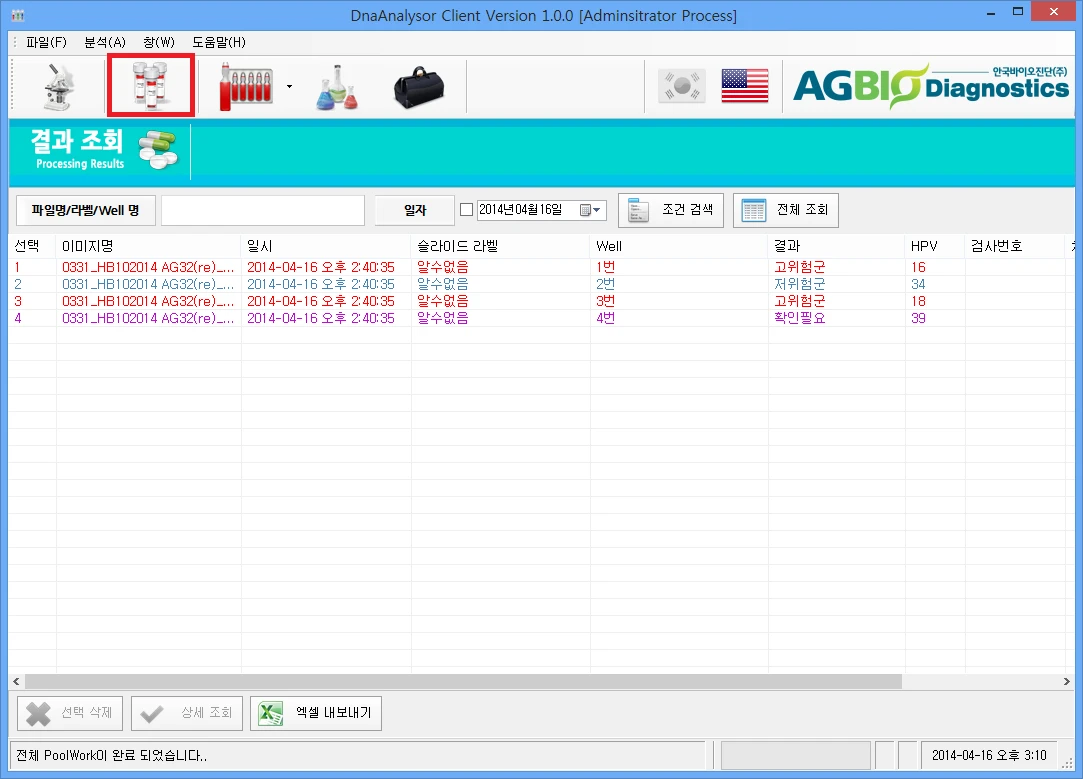
Task: Focus the file name search field
Action: tap(263, 210)
